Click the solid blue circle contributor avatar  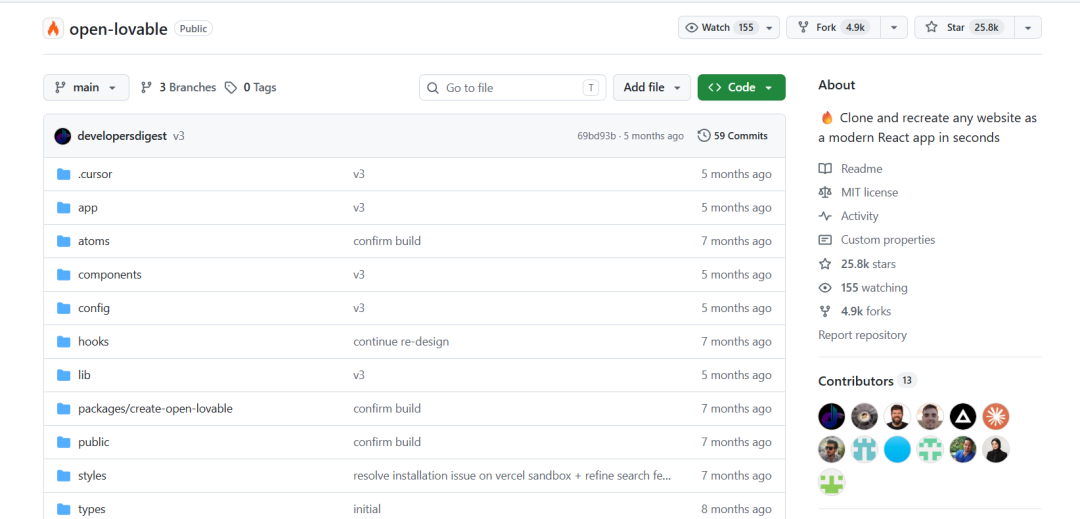[x=897, y=449]
